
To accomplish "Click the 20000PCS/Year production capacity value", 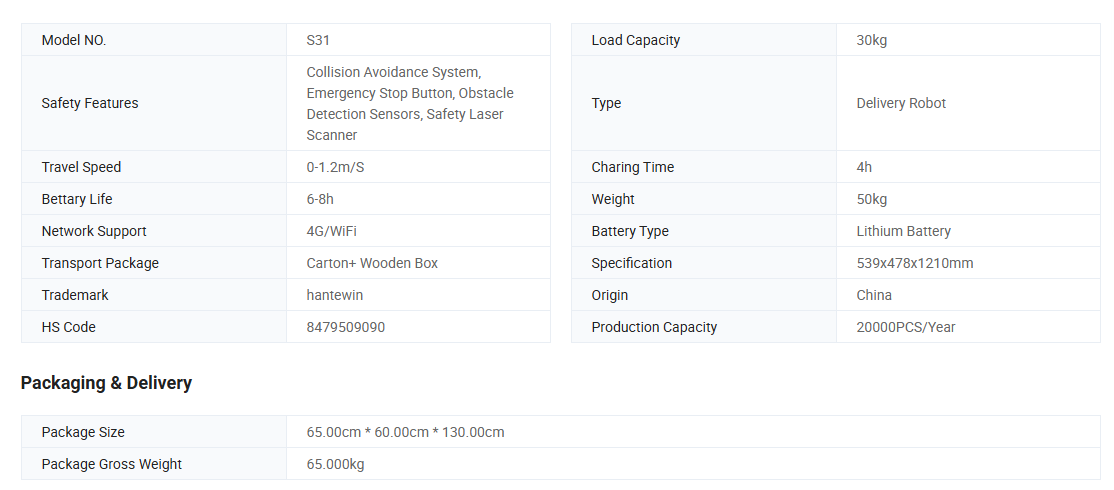I will point(905,327).
